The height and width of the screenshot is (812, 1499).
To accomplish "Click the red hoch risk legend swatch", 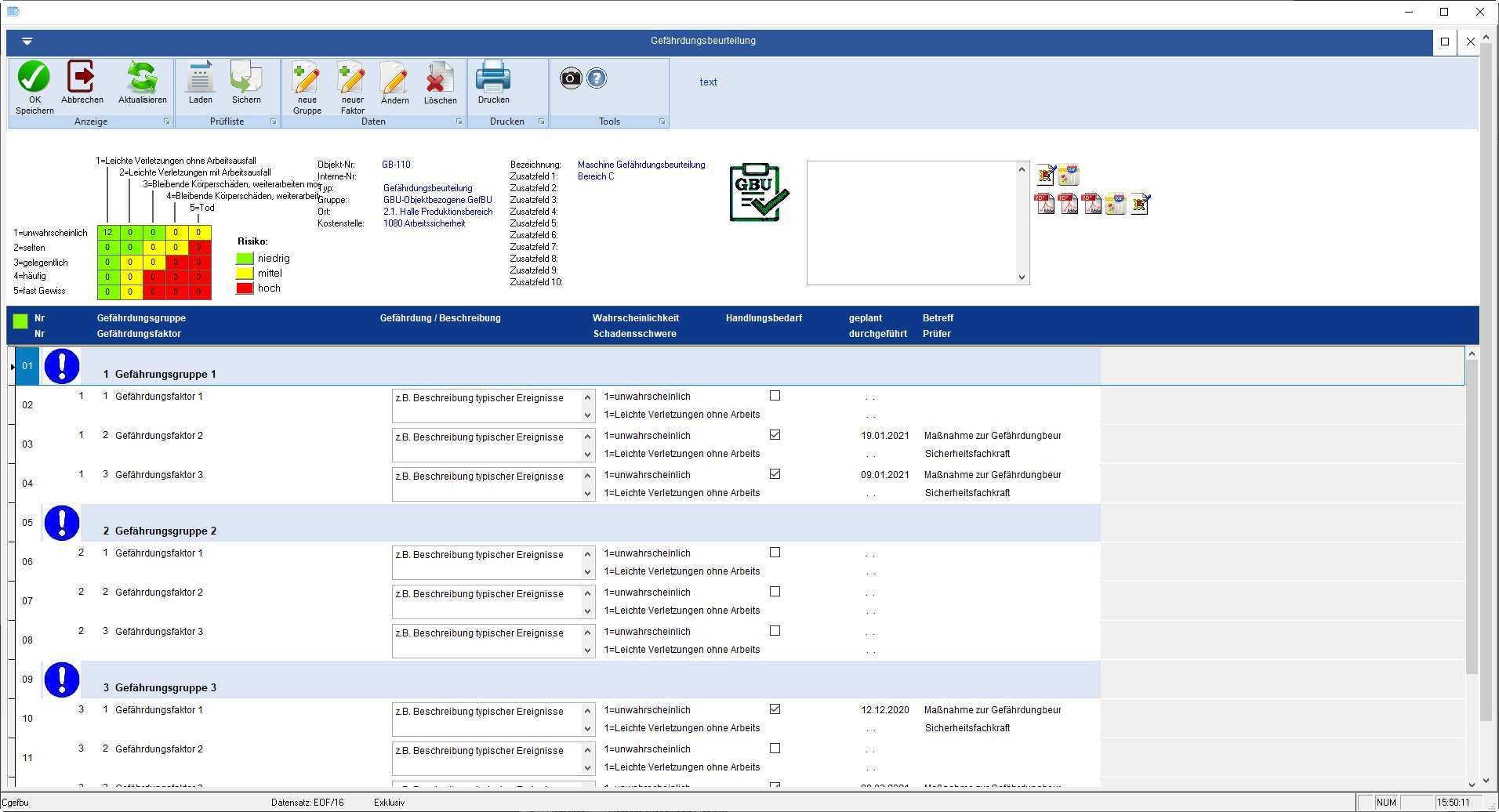I will pyautogui.click(x=245, y=288).
